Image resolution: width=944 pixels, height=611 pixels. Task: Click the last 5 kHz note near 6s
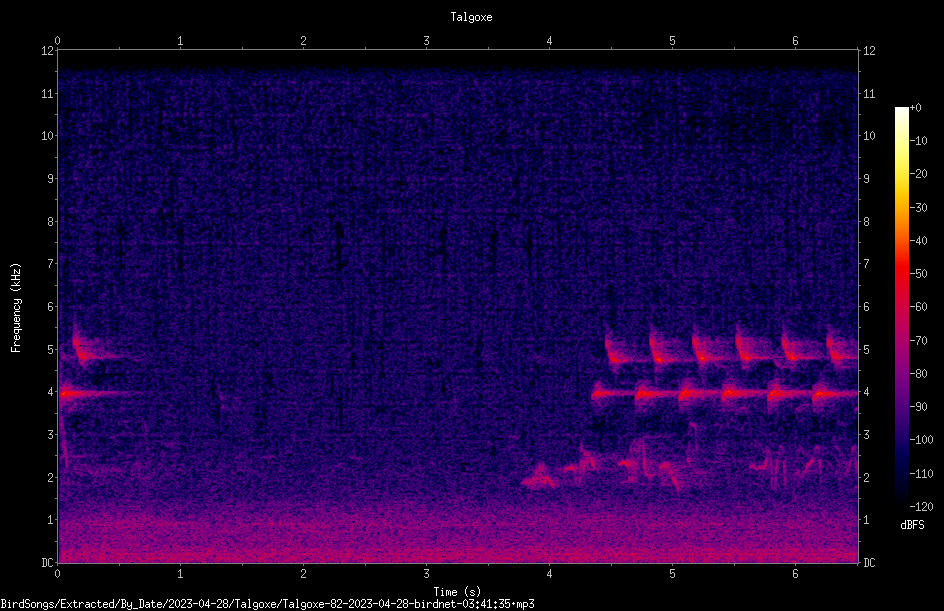click(x=842, y=349)
